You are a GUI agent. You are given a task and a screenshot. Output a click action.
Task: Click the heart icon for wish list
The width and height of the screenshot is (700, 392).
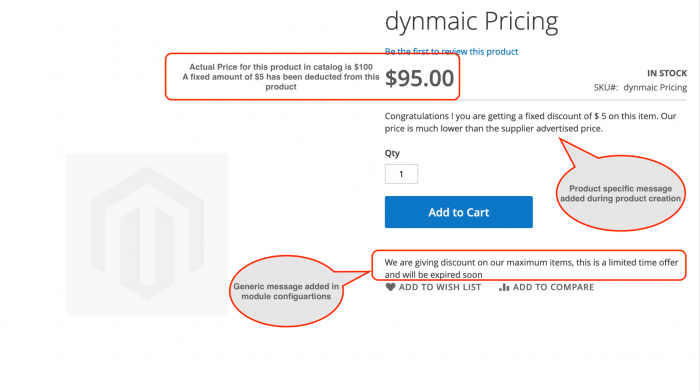(390, 287)
